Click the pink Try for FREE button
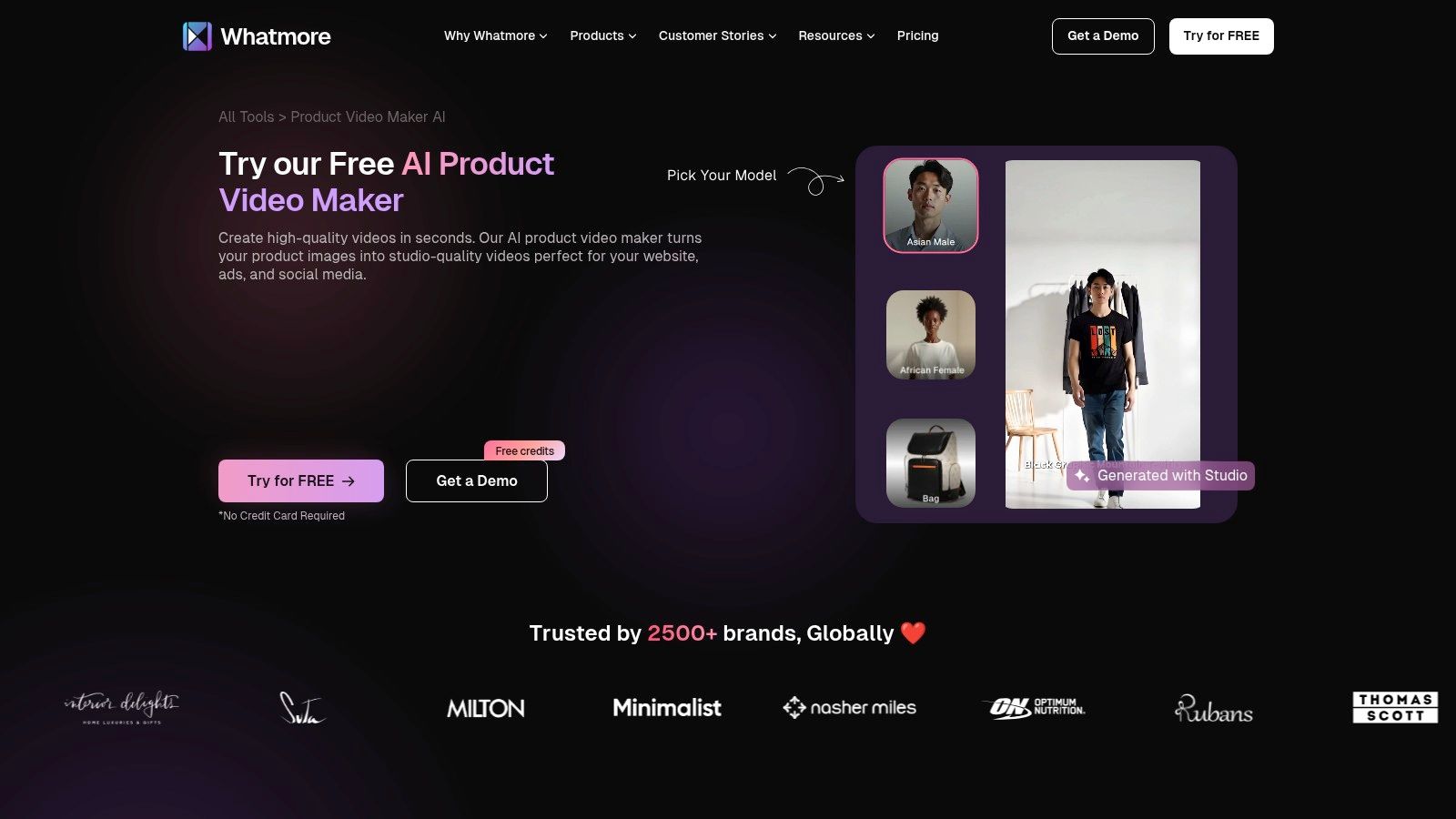 [301, 480]
